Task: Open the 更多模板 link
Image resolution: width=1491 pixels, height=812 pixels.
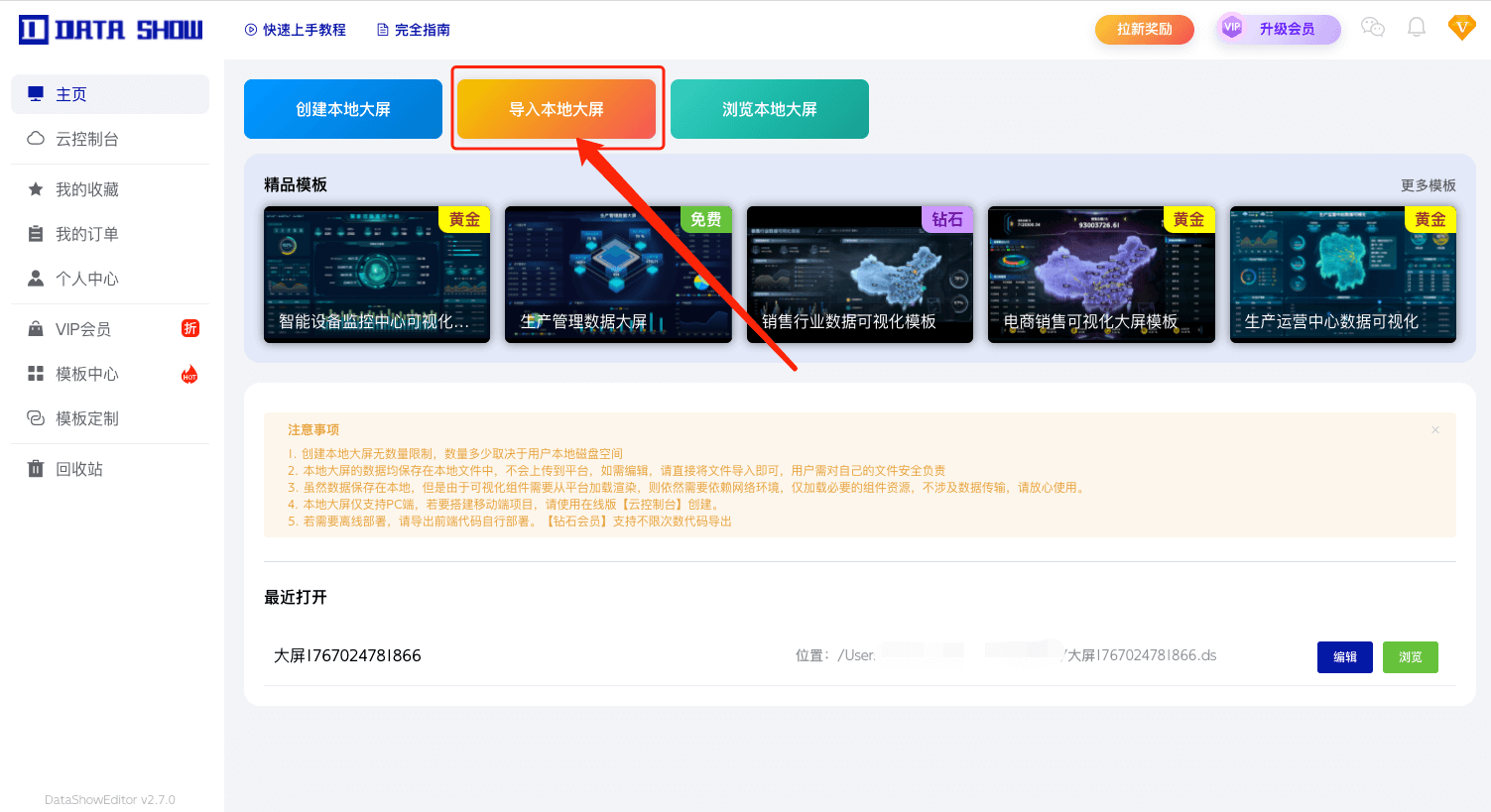Action: (1428, 185)
